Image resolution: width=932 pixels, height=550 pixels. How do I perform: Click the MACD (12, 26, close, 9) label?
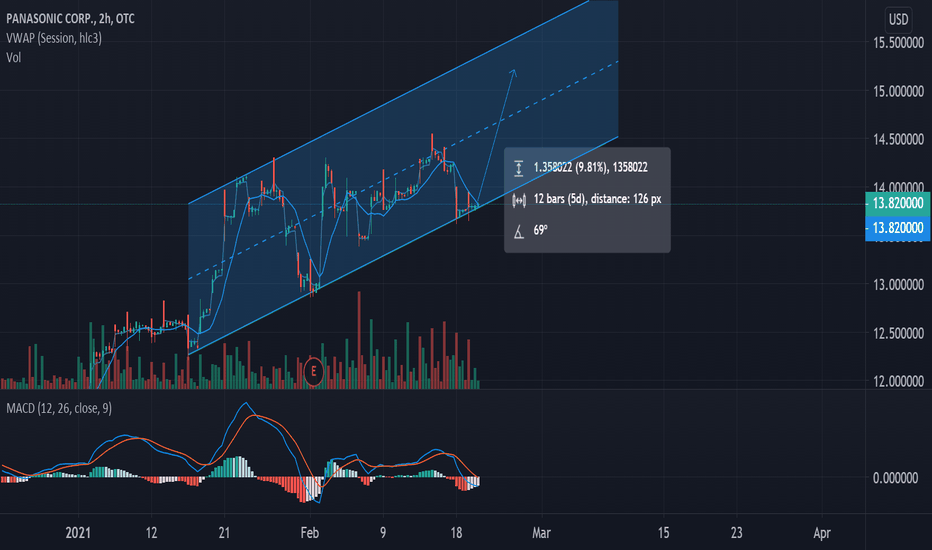pos(59,408)
